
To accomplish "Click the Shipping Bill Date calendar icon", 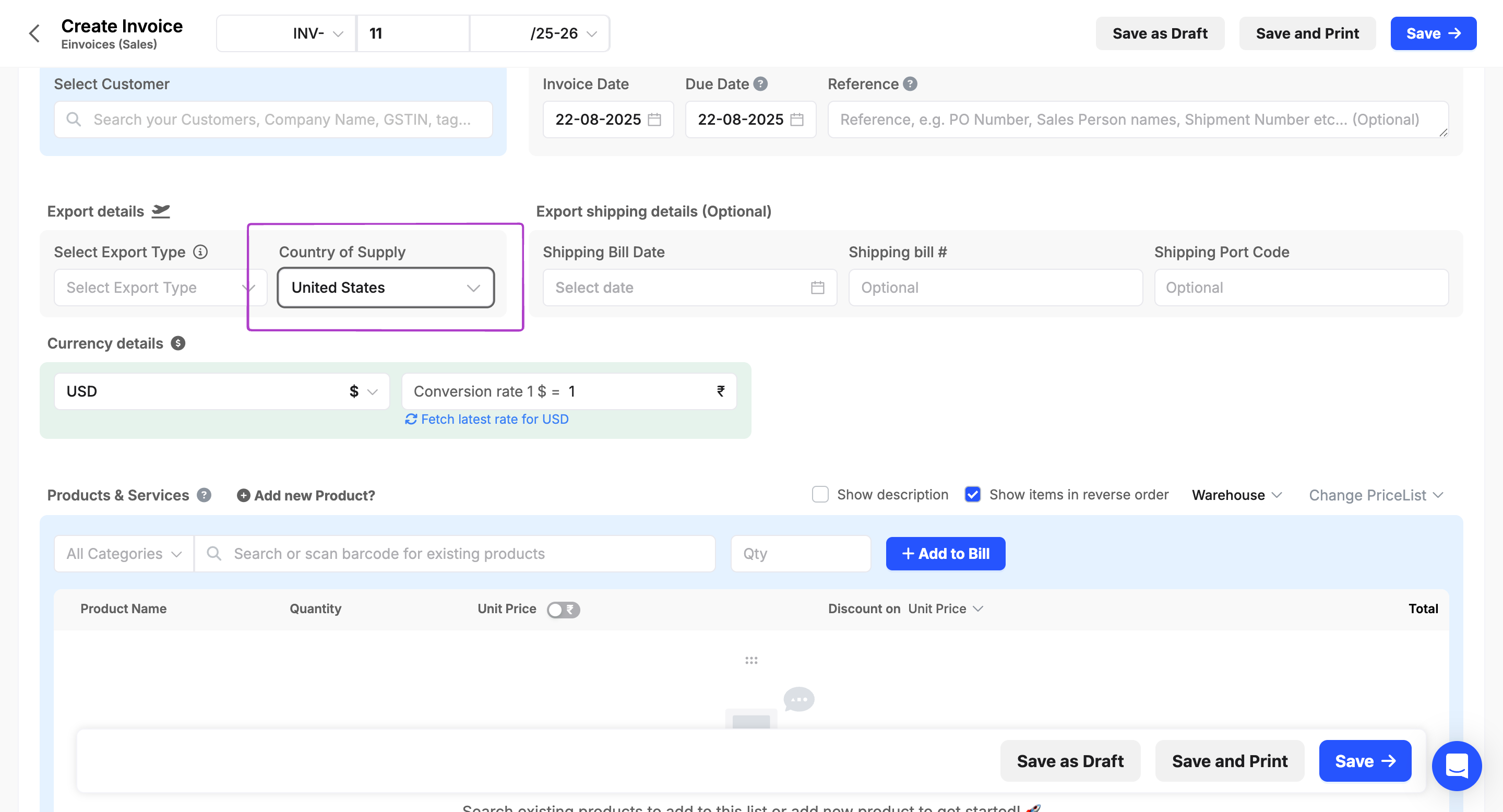I will (x=817, y=288).
